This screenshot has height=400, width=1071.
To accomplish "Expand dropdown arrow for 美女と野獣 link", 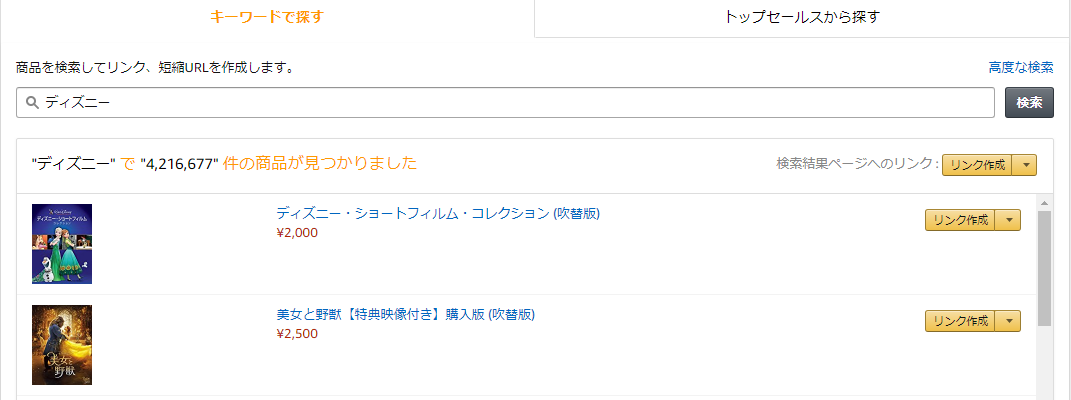I will pyautogui.click(x=1008, y=322).
